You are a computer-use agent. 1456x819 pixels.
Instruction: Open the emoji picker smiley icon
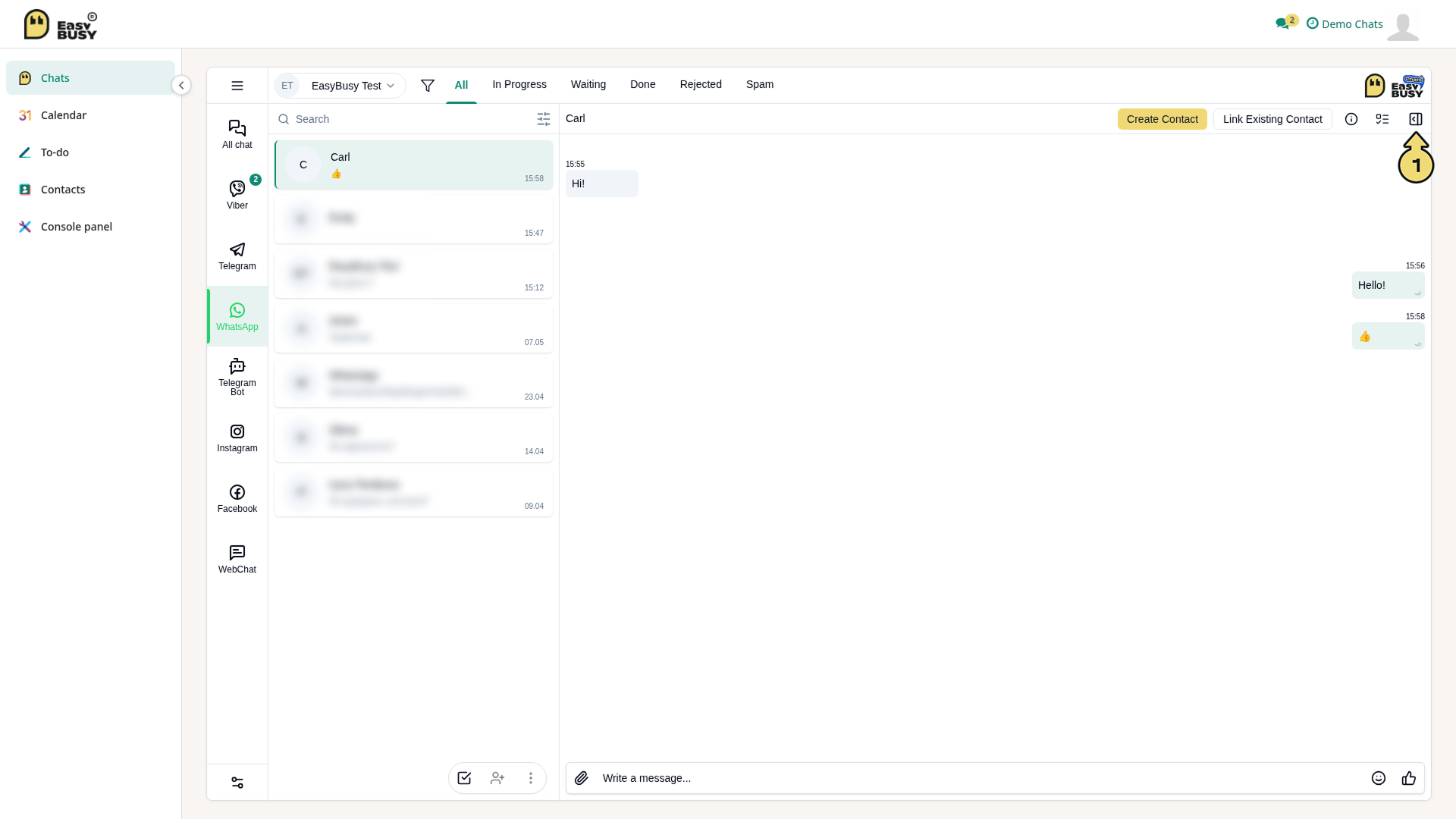(x=1379, y=778)
